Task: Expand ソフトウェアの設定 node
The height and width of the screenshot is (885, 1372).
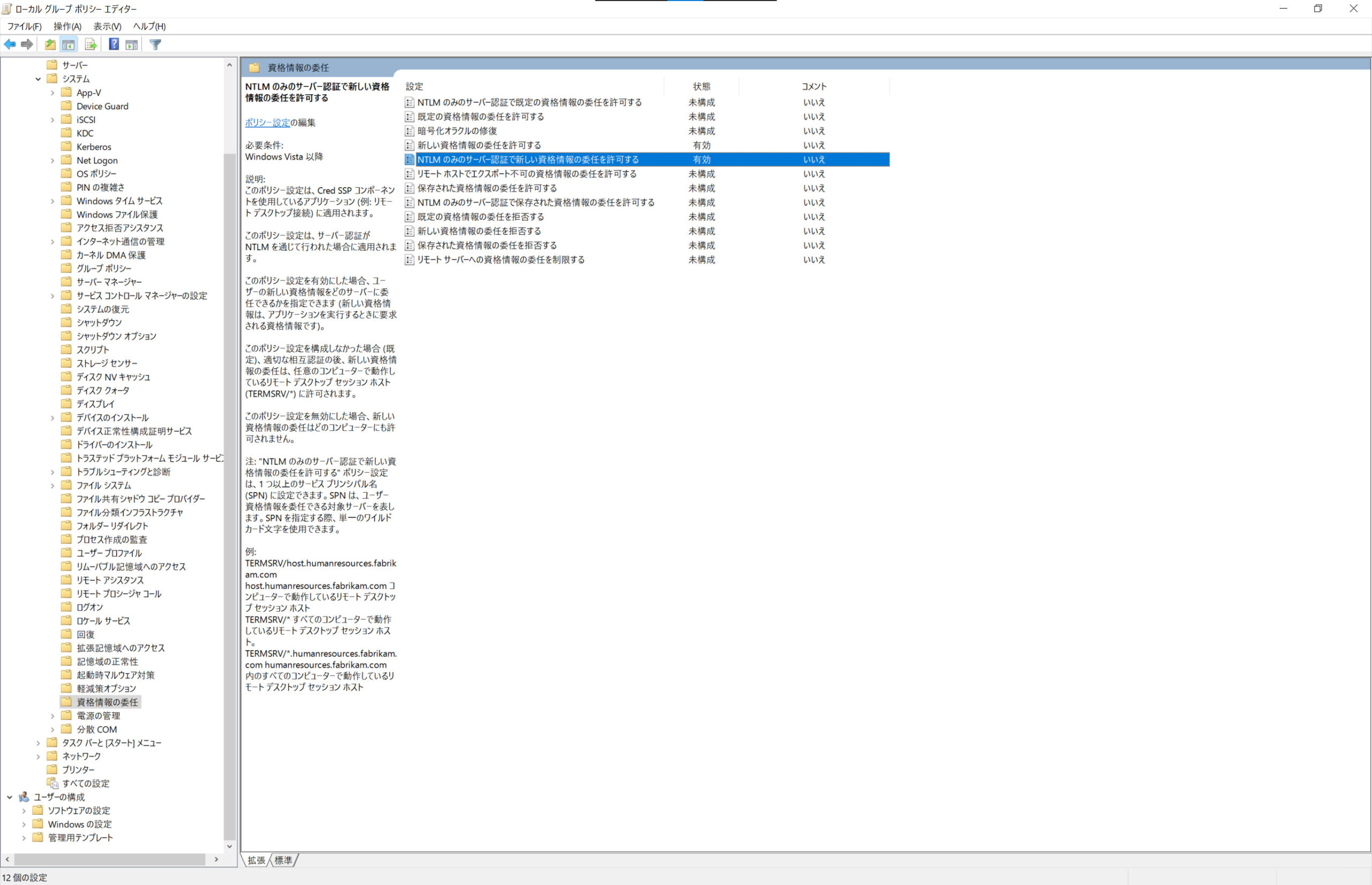Action: click(x=24, y=810)
